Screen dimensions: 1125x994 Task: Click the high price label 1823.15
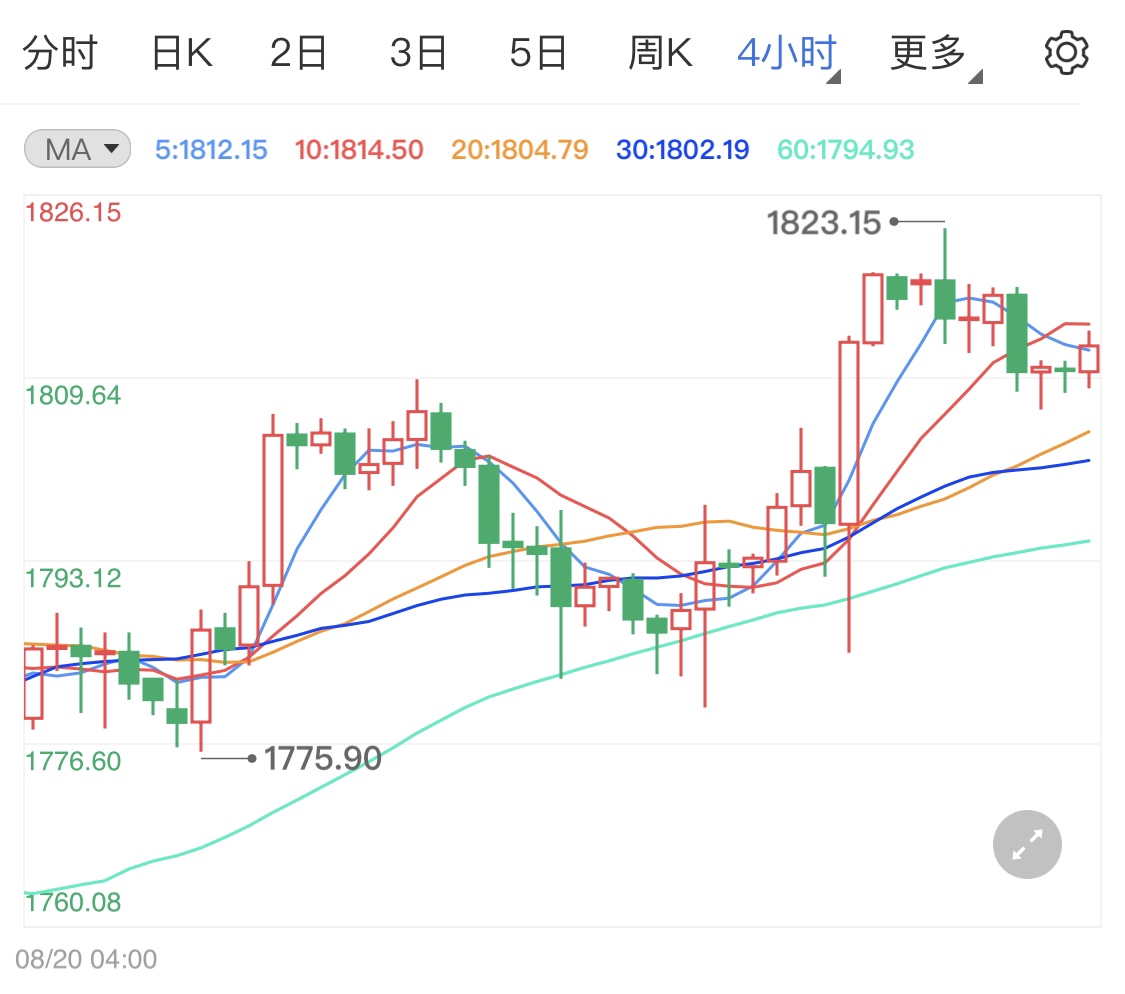coord(824,223)
